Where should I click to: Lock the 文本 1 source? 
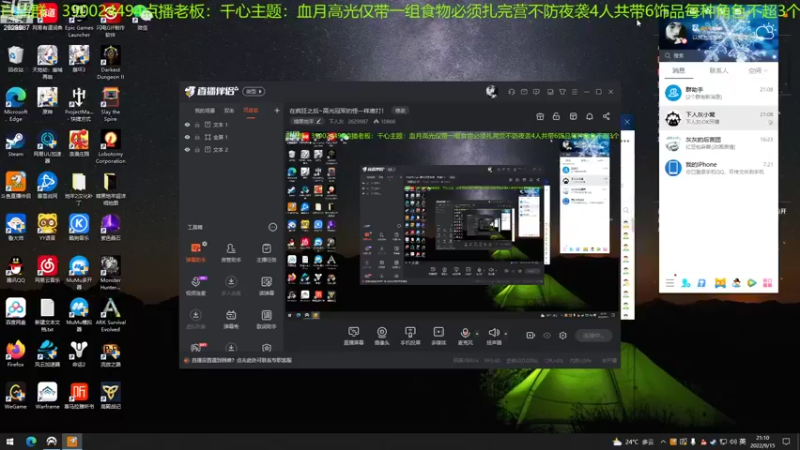(x=197, y=124)
